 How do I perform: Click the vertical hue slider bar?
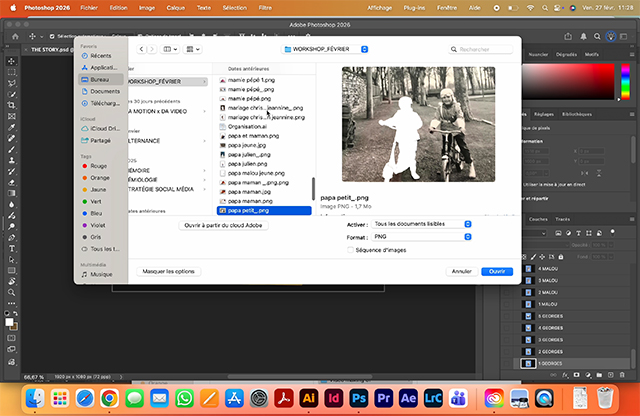tap(625, 82)
